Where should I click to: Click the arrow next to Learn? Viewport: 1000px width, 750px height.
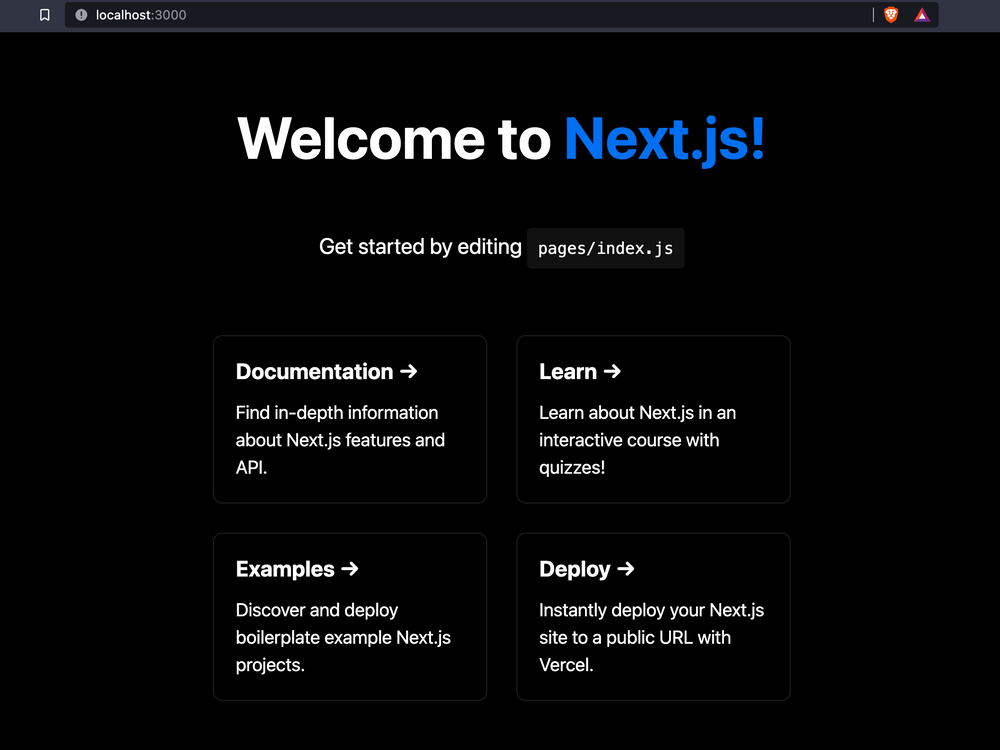click(x=611, y=371)
